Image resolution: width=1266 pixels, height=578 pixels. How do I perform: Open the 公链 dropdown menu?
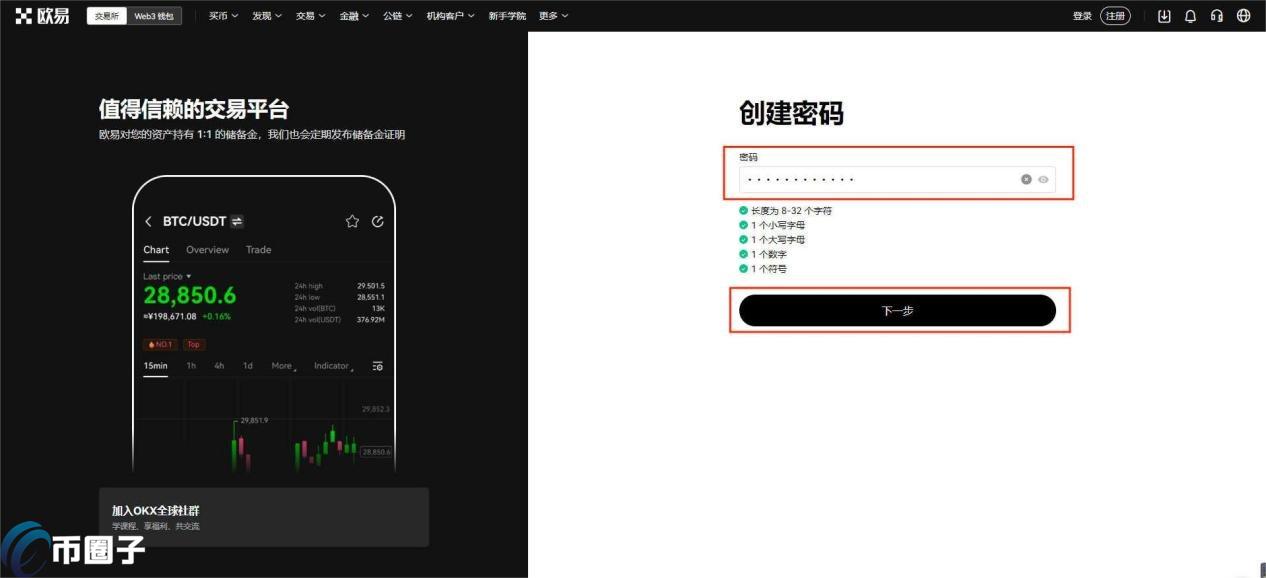coord(398,16)
